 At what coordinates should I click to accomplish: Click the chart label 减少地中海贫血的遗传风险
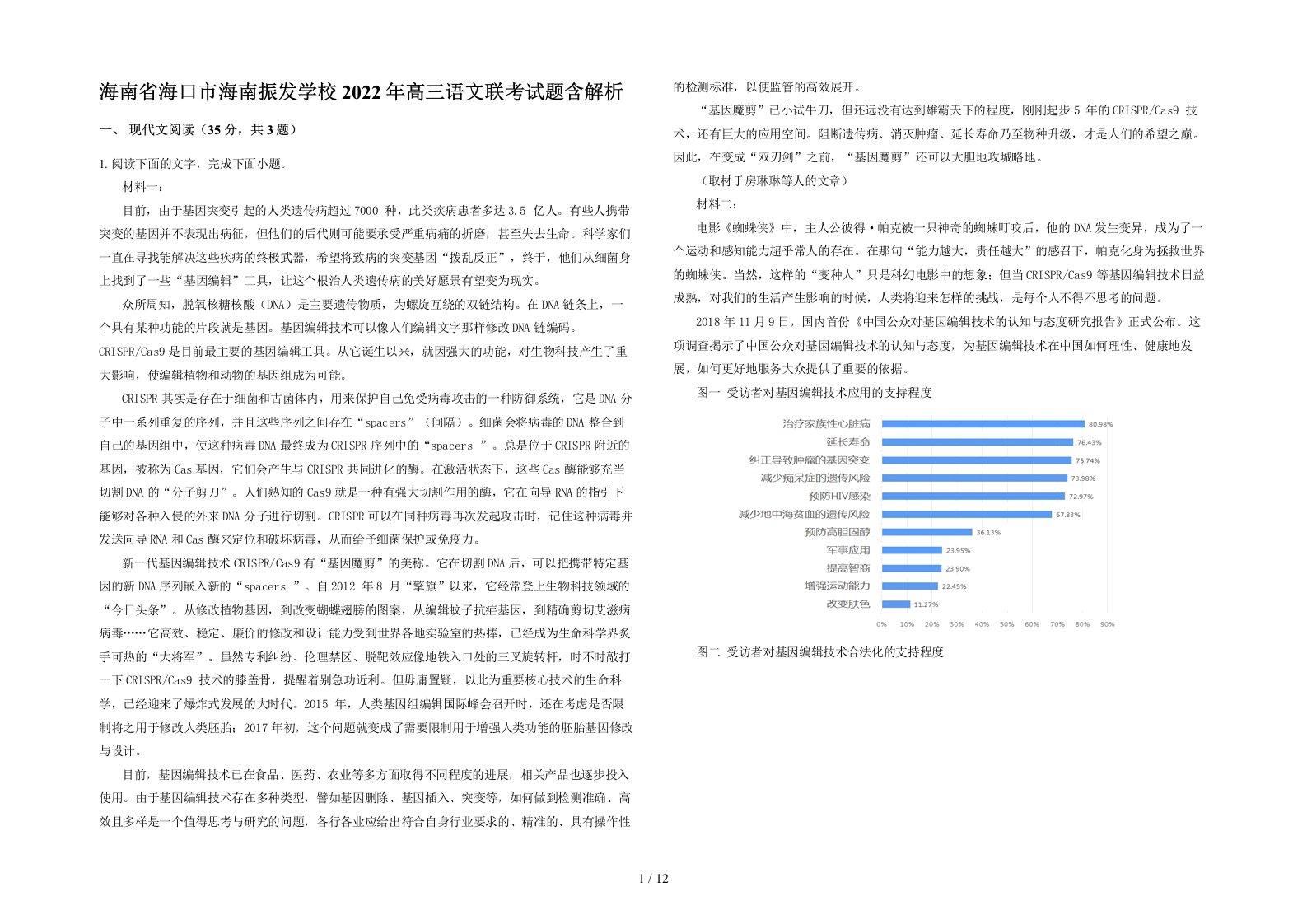(x=804, y=515)
